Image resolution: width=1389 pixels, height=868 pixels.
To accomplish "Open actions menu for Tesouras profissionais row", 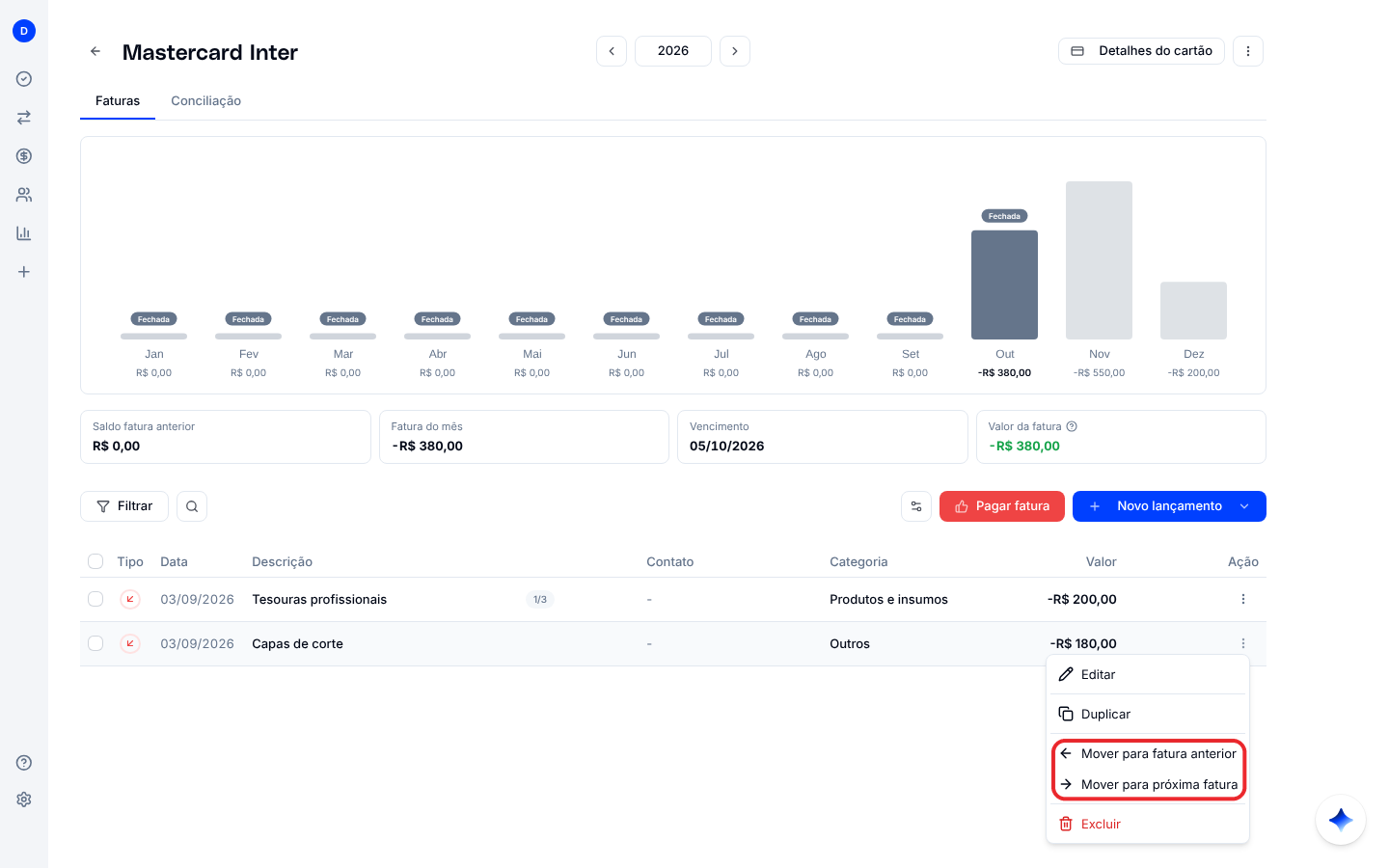I will click(x=1243, y=599).
